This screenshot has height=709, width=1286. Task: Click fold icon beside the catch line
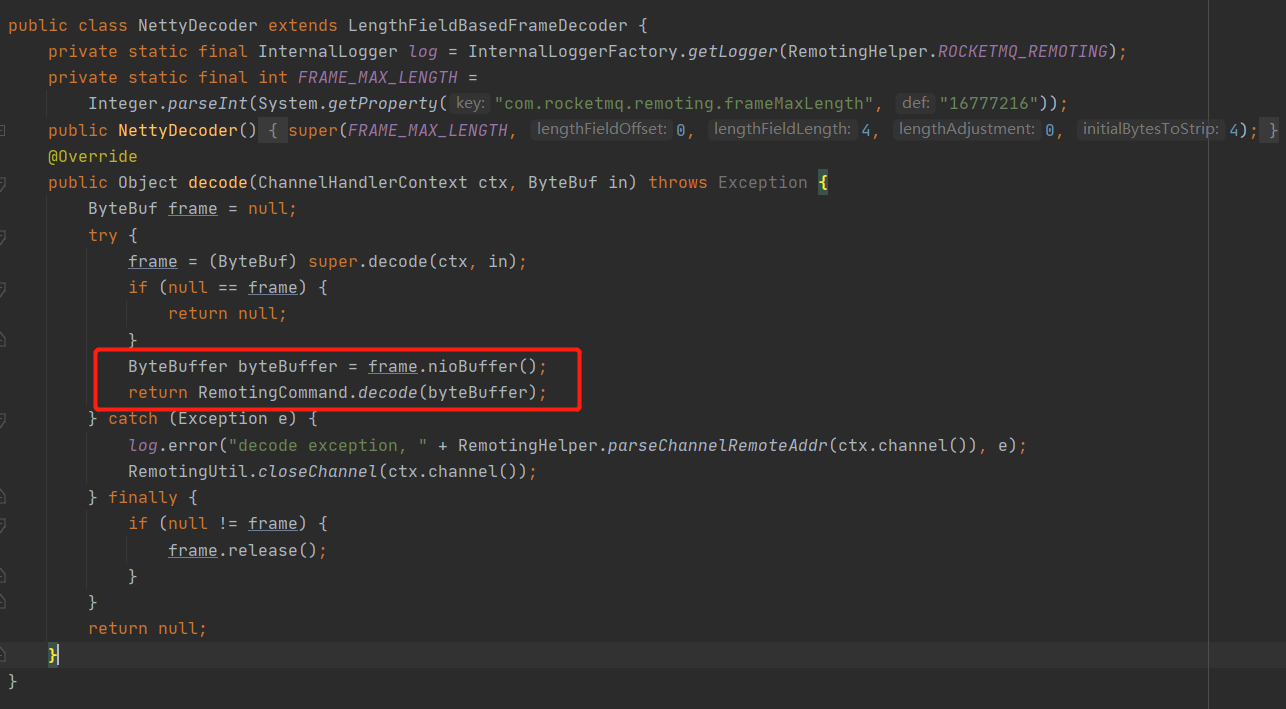click(3, 420)
